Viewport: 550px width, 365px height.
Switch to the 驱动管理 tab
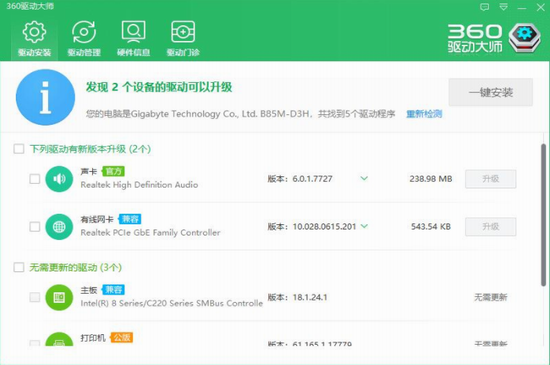(84, 39)
